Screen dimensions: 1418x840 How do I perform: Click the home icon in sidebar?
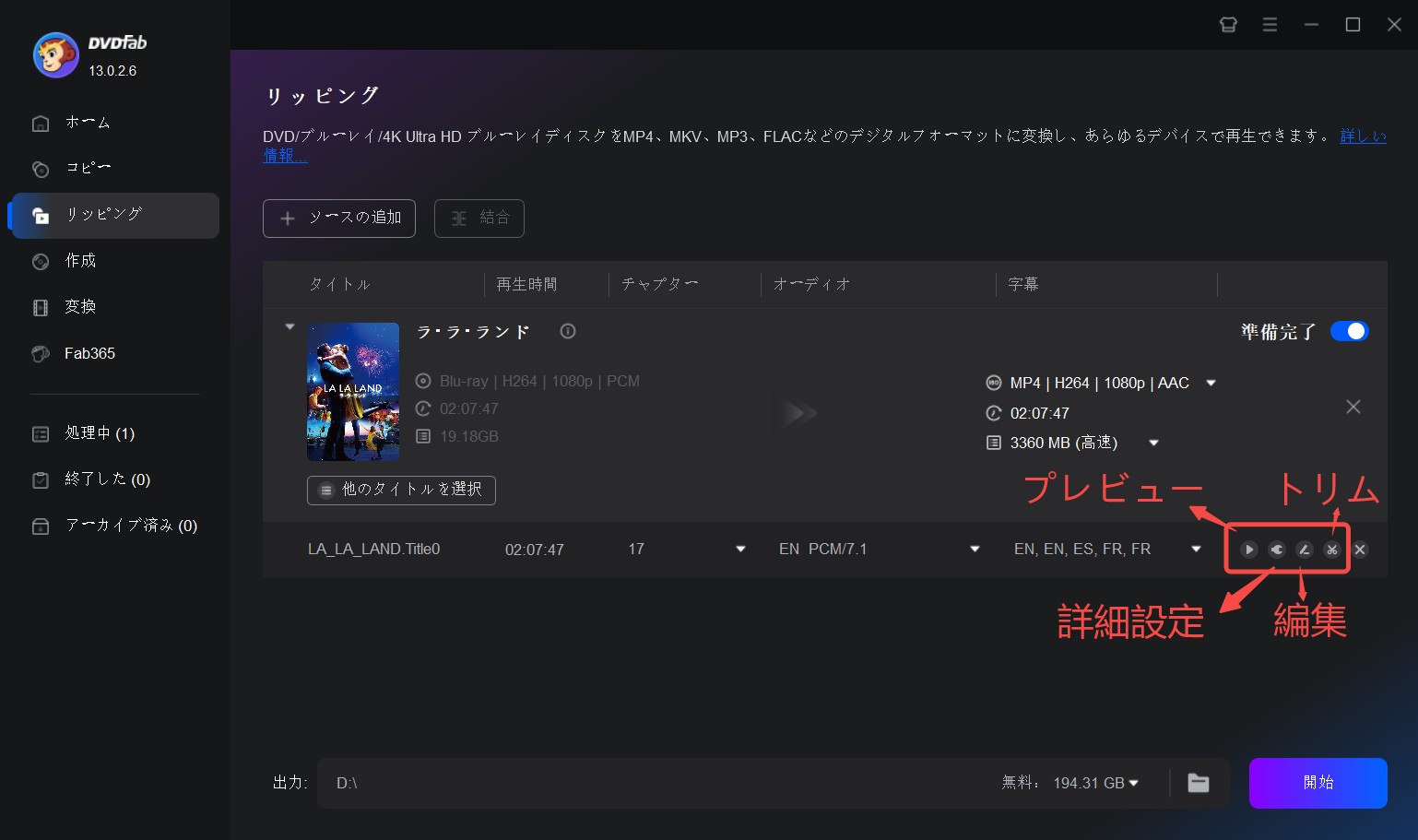click(41, 123)
